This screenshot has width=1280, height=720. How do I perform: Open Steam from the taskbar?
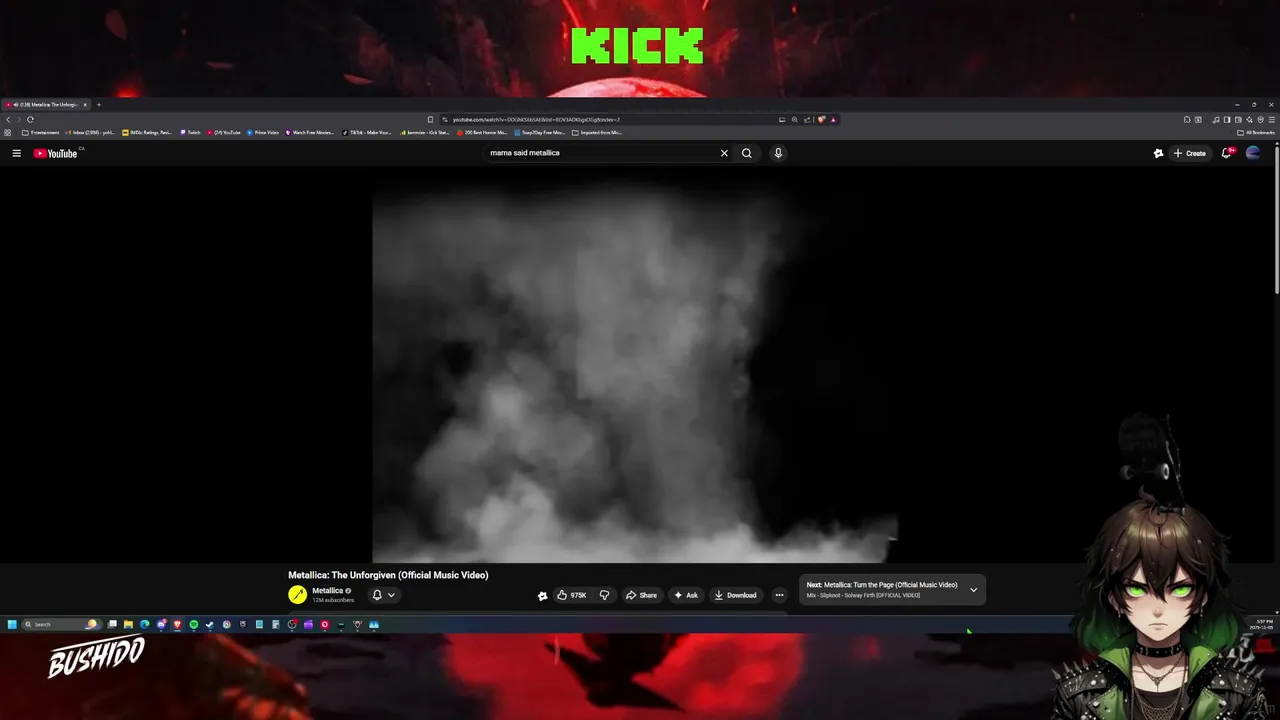tap(210, 624)
